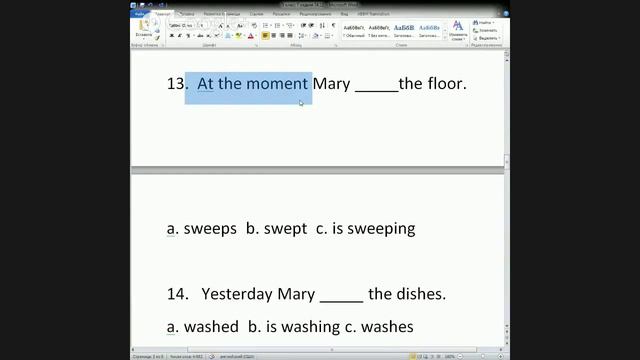
Task: Click the Shading paint bucket icon
Action: coord(316,36)
